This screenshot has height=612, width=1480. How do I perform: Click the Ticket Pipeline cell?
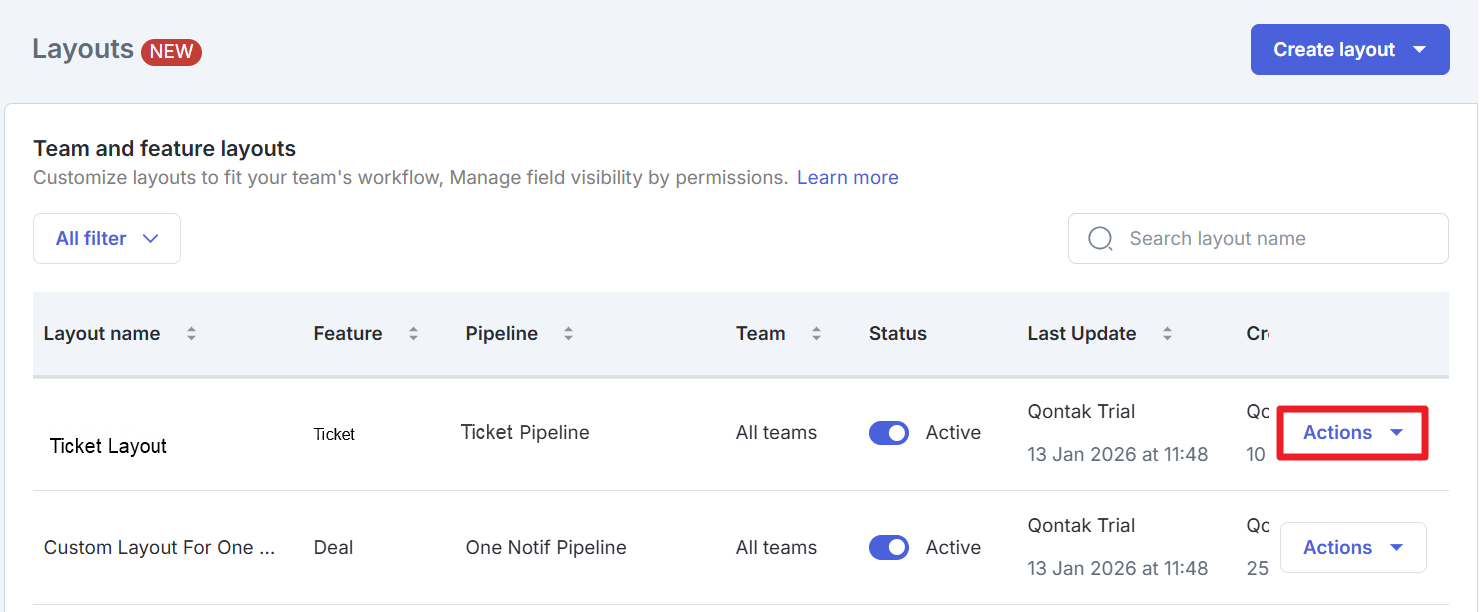pyautogui.click(x=525, y=433)
